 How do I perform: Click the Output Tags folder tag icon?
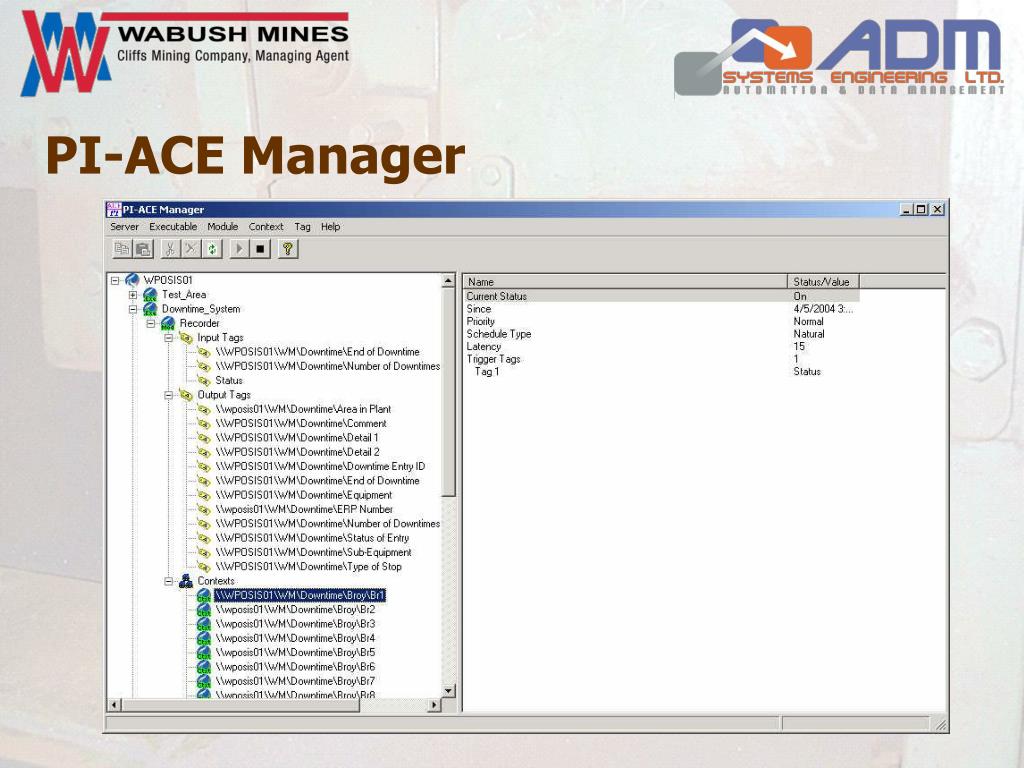186,395
